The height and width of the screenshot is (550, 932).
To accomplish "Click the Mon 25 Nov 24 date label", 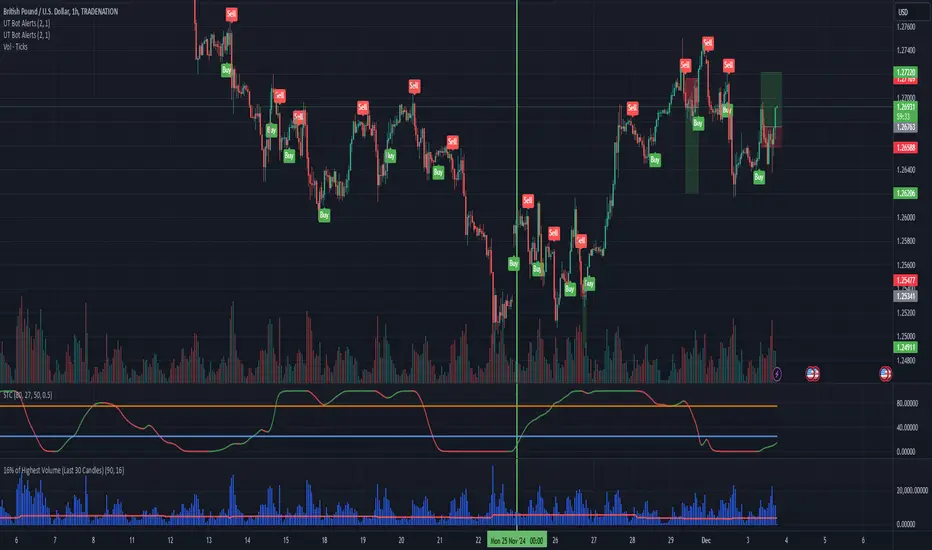I will 517,540.
